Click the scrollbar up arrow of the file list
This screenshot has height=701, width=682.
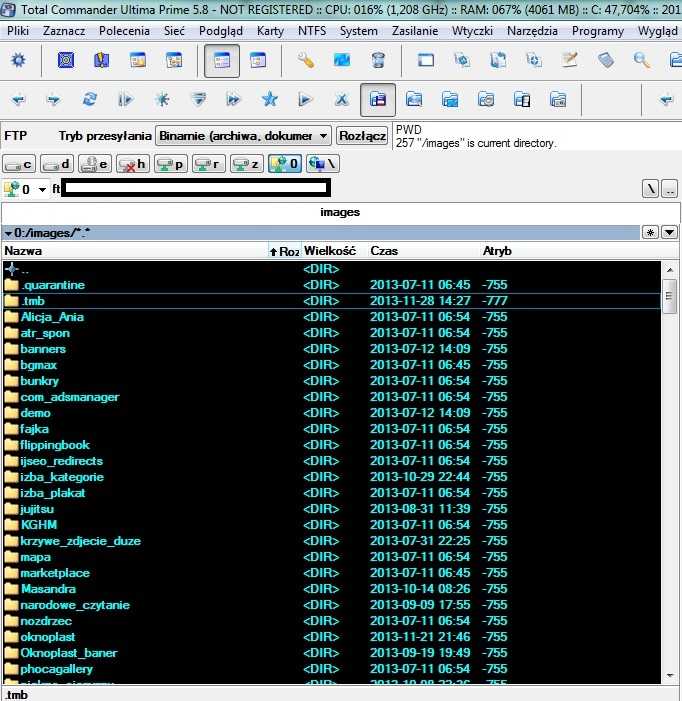coord(669,270)
